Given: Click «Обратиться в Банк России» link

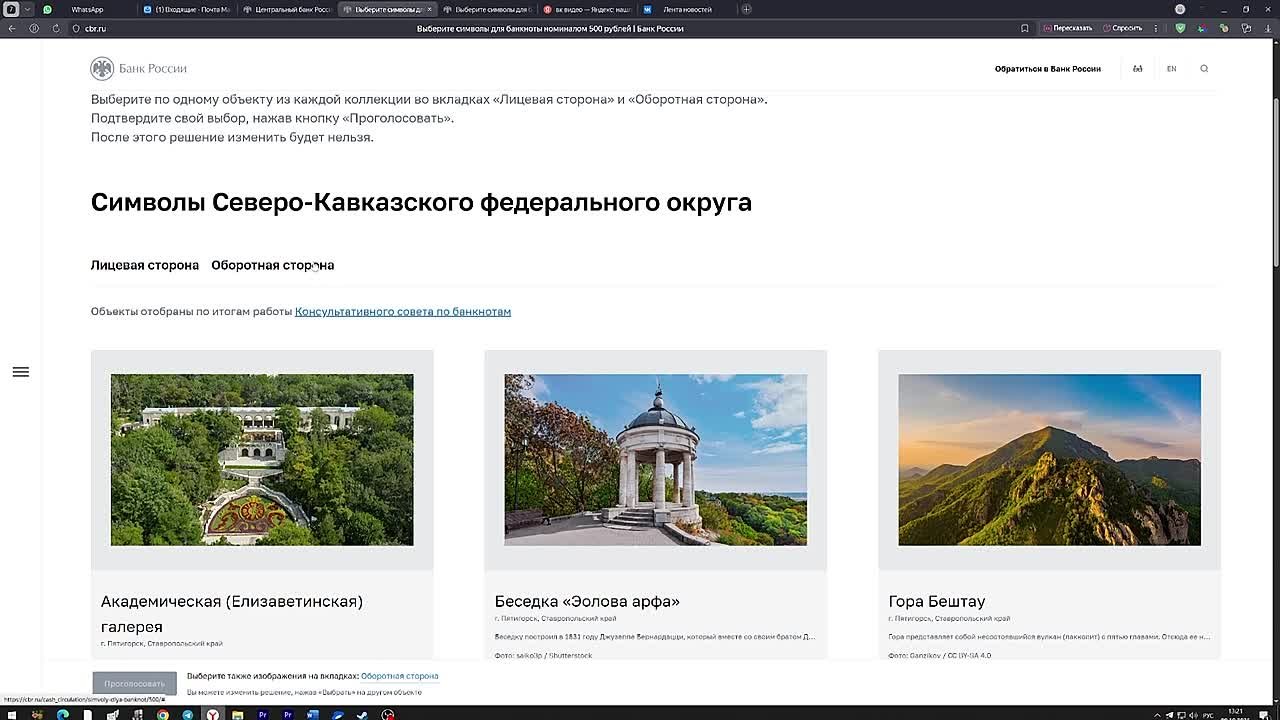Looking at the screenshot, I should tap(1047, 69).
